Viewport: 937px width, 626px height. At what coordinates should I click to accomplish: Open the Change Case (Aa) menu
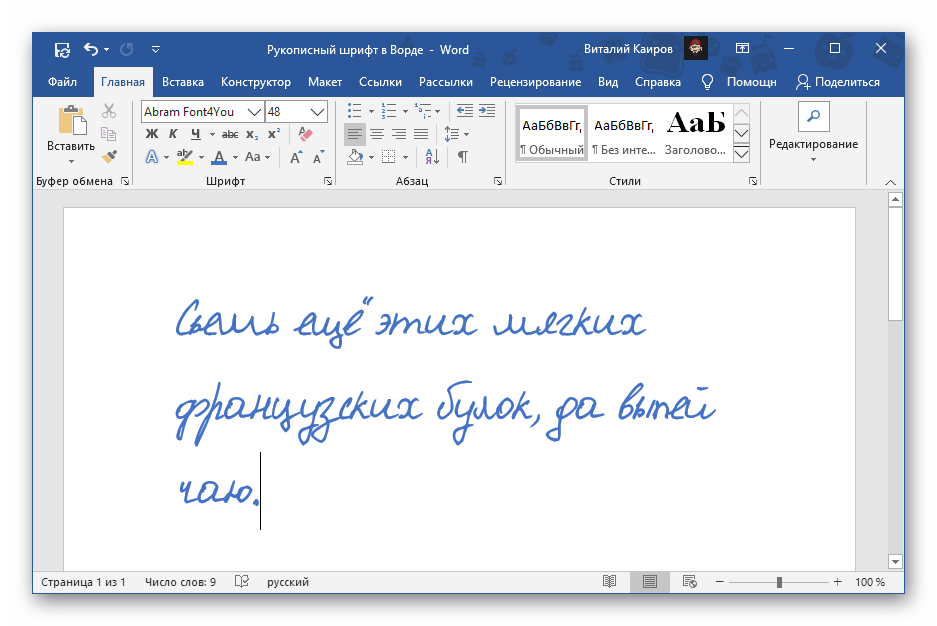(253, 157)
